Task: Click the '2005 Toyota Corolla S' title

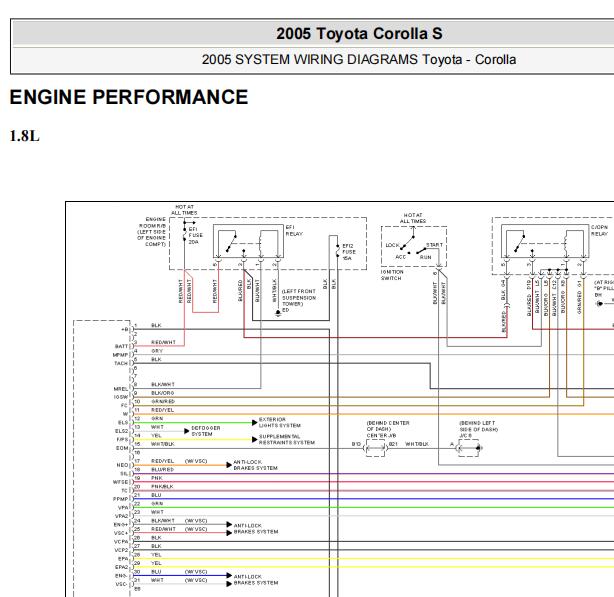Action: point(359,33)
